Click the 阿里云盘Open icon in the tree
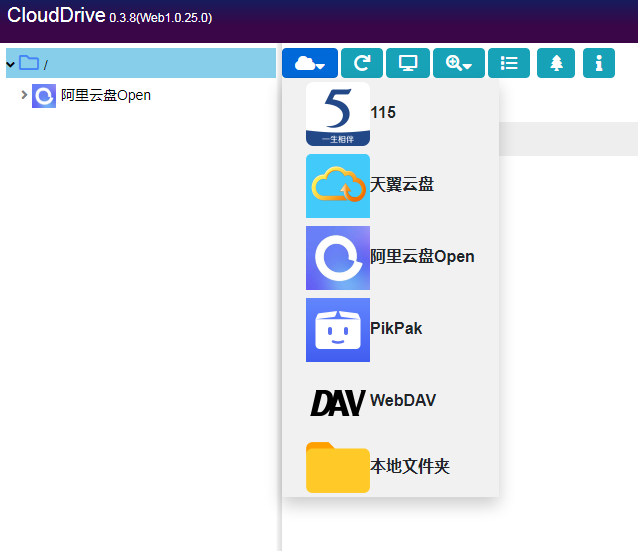 coord(44,96)
